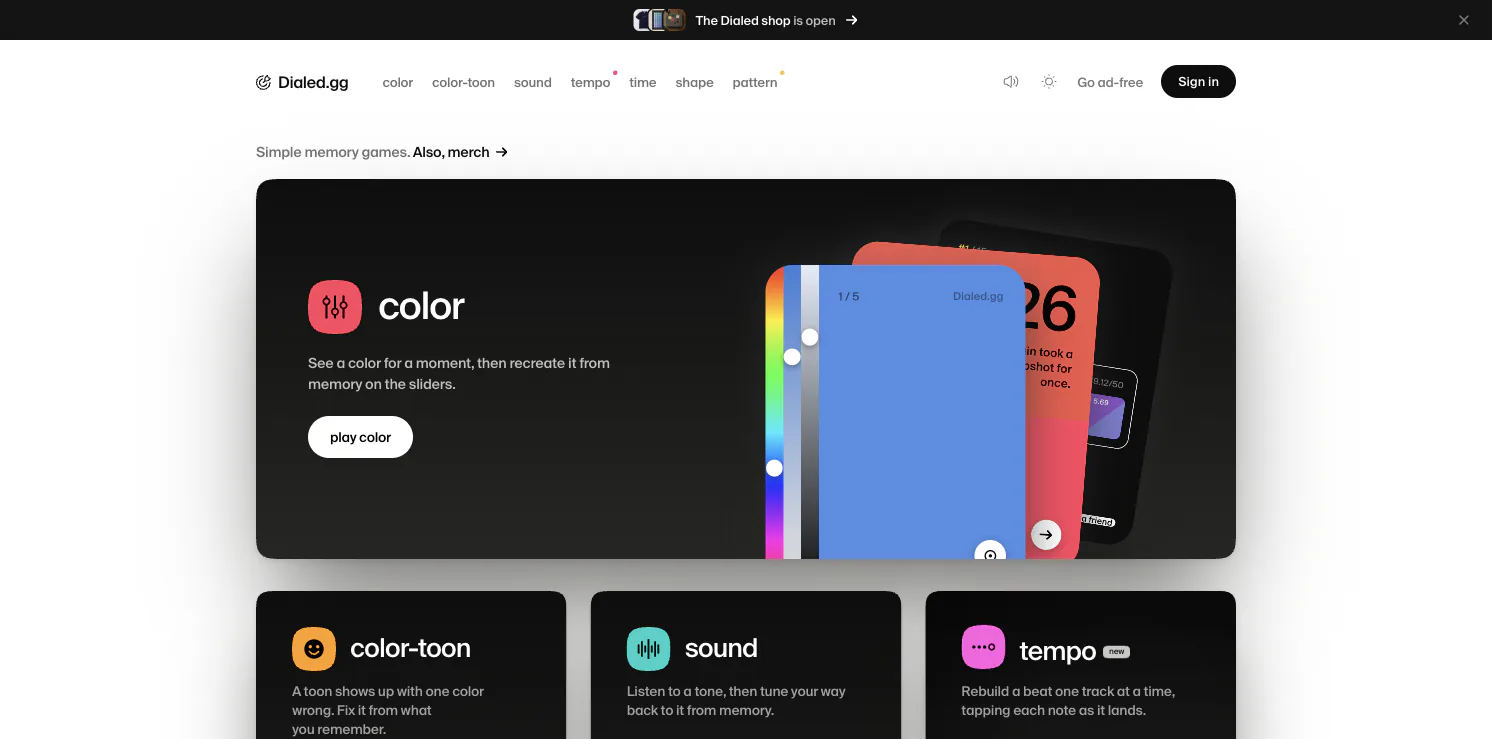Open the sound game card title
The image size is (1492, 739).
pos(721,648)
